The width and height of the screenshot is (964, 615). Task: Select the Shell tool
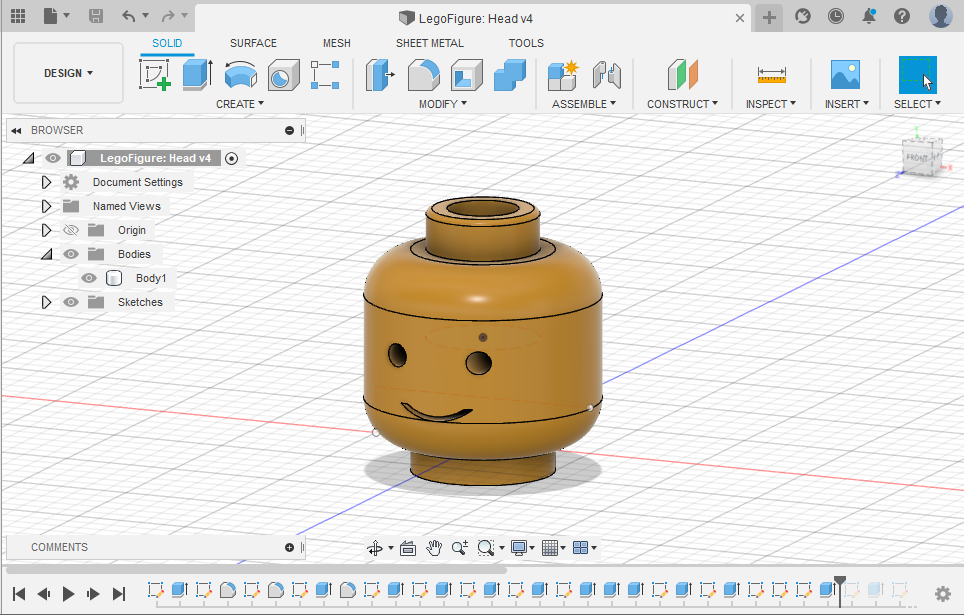pos(467,75)
